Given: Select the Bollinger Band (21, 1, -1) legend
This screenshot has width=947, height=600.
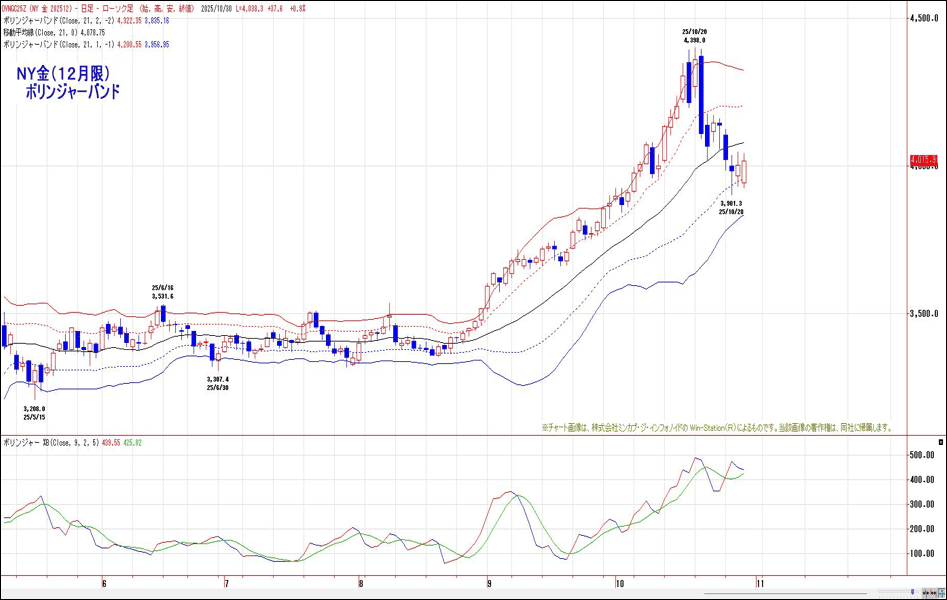Looking at the screenshot, I should tap(85, 45).
